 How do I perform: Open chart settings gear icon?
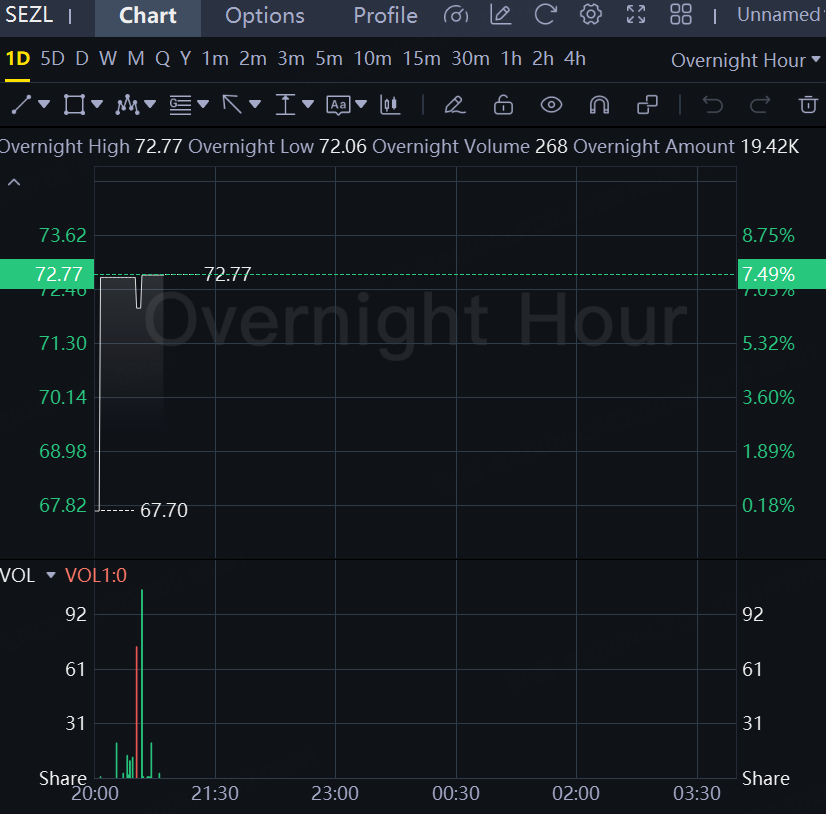pos(591,15)
